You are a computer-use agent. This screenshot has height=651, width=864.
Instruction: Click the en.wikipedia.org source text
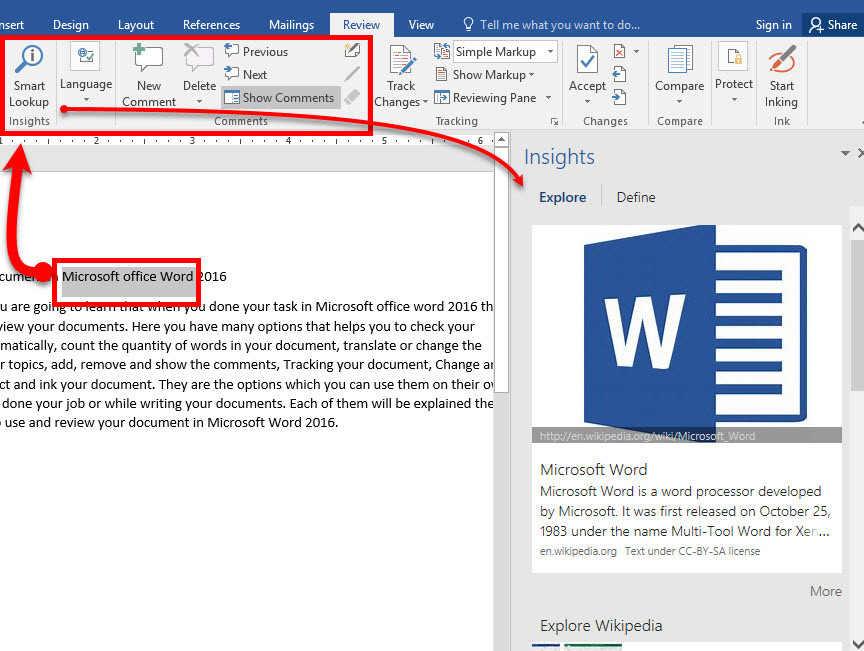[x=578, y=551]
